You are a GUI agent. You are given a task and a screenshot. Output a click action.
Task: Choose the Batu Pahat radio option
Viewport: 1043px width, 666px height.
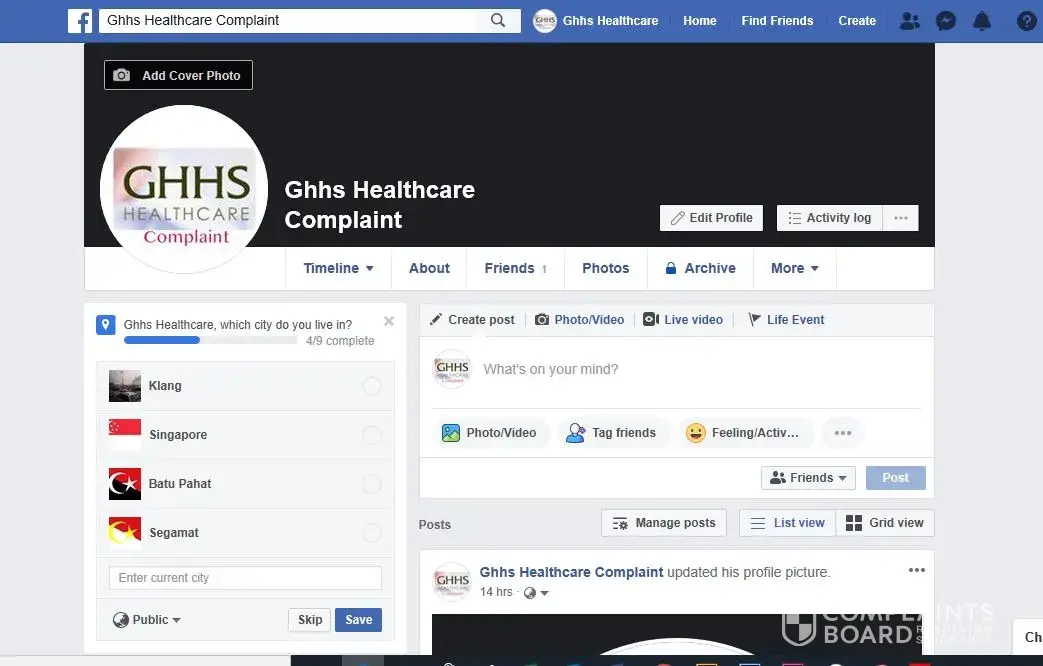[x=372, y=484]
